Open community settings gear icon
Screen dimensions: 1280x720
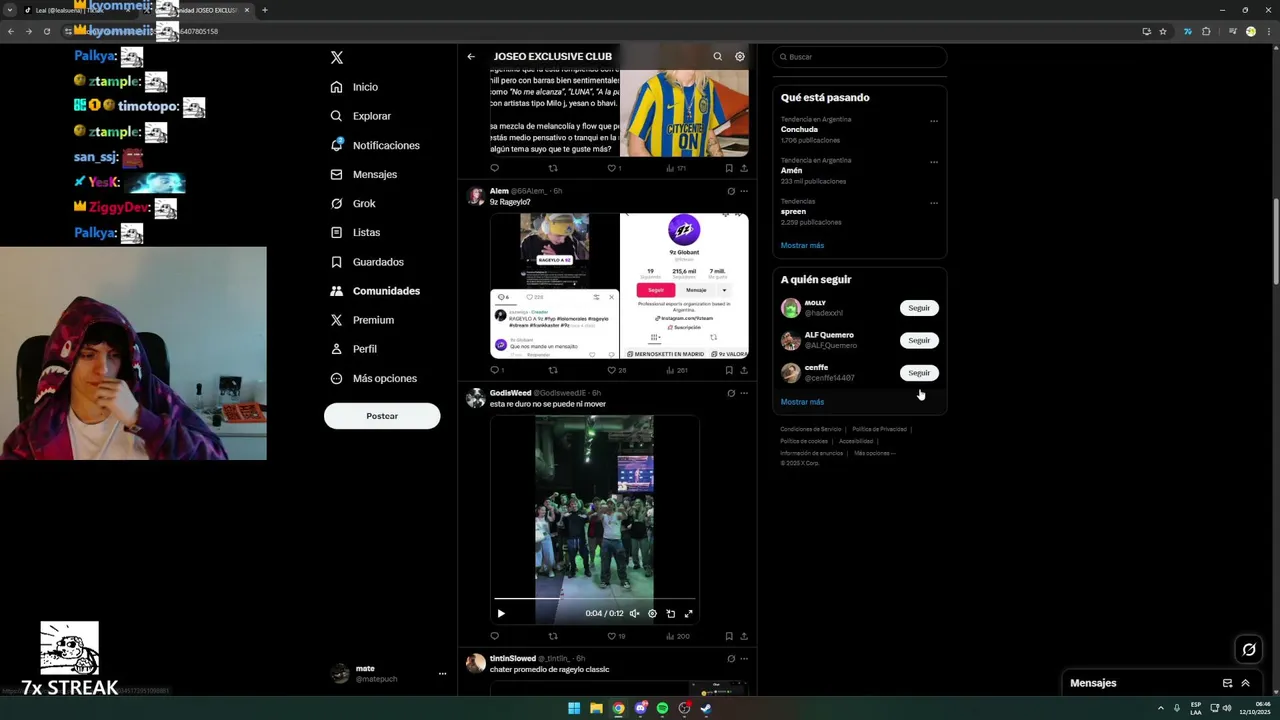pos(740,57)
